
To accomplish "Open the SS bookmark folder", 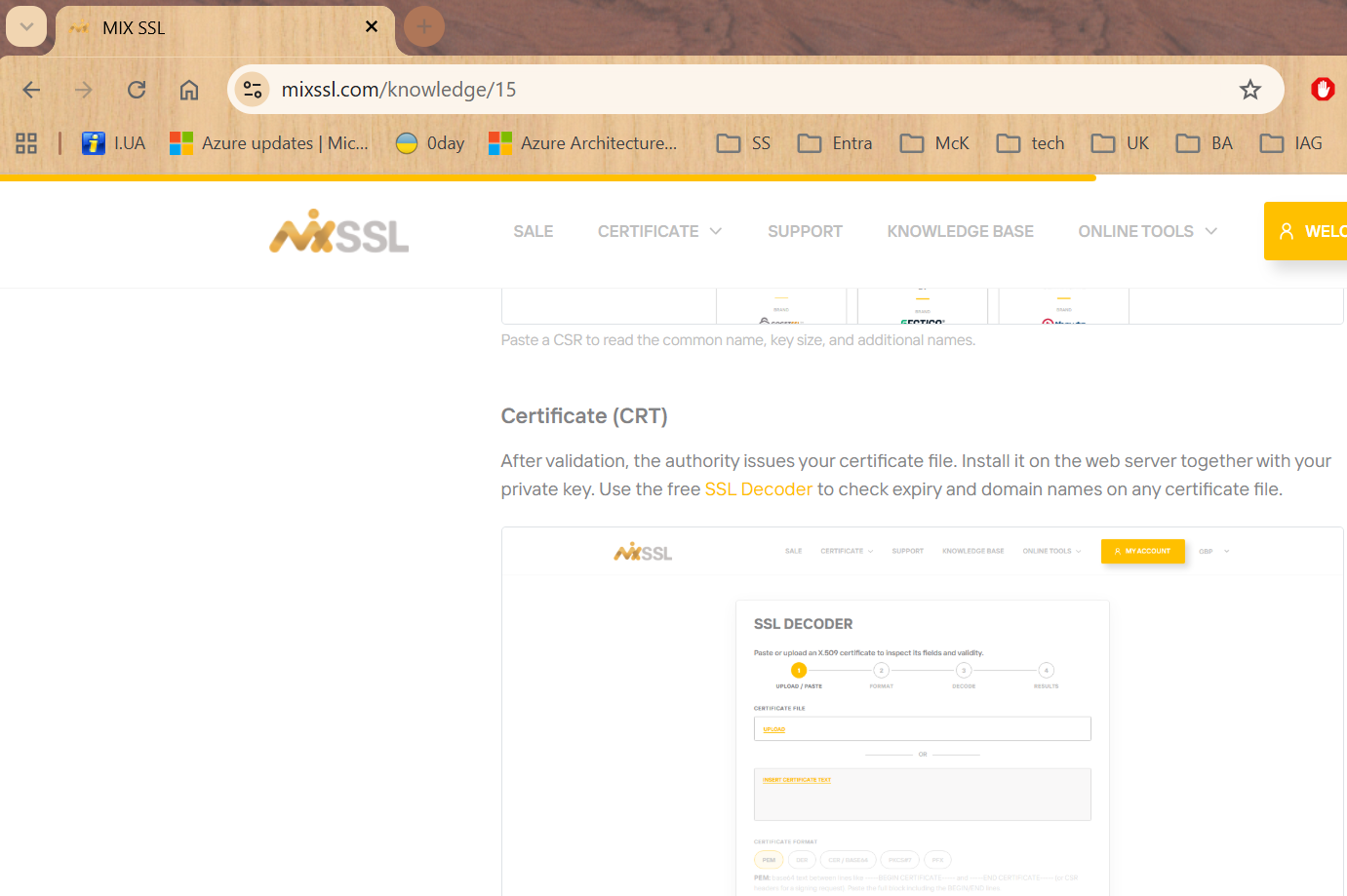I will [743, 143].
